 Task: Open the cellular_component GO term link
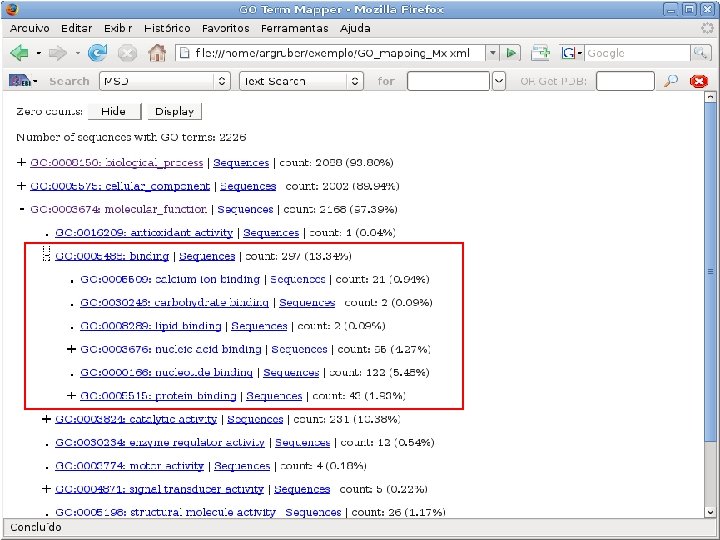point(120,186)
